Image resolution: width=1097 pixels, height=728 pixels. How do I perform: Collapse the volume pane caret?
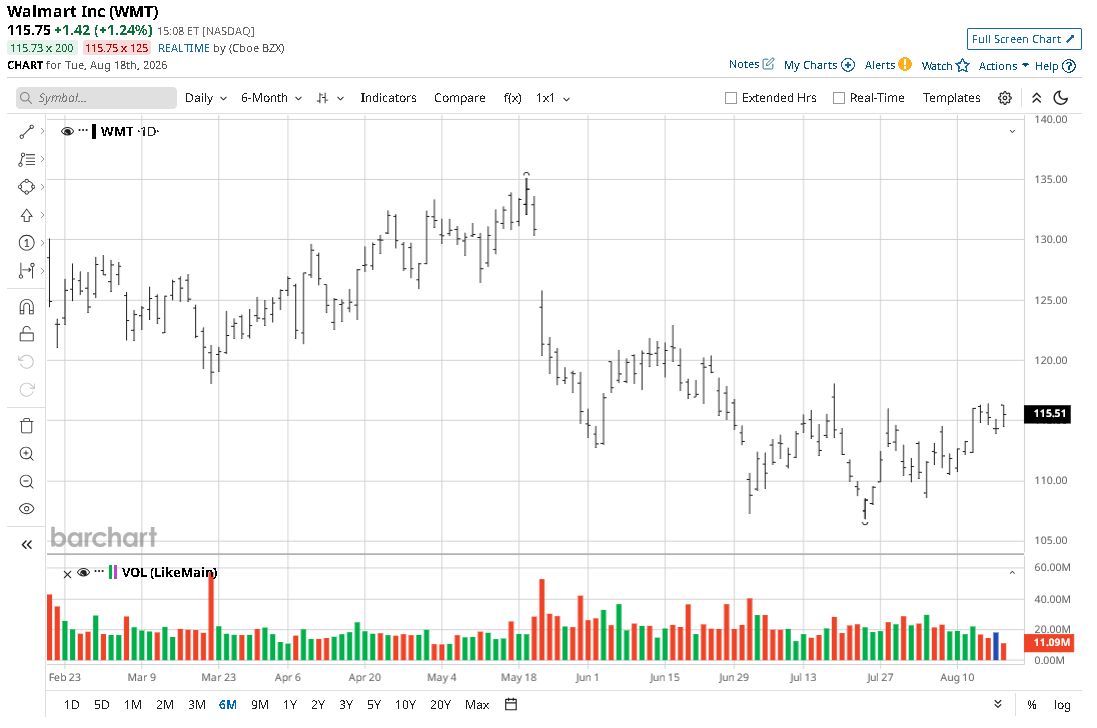[1012, 573]
